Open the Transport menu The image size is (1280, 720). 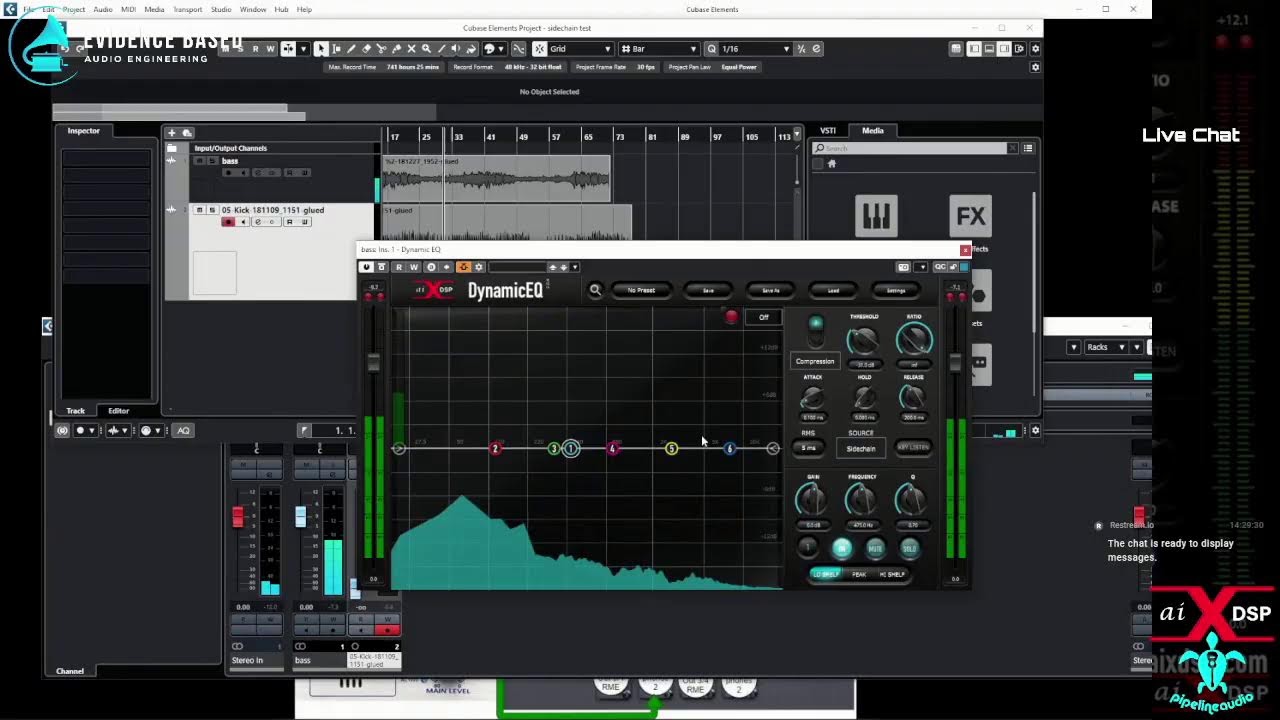point(187,9)
